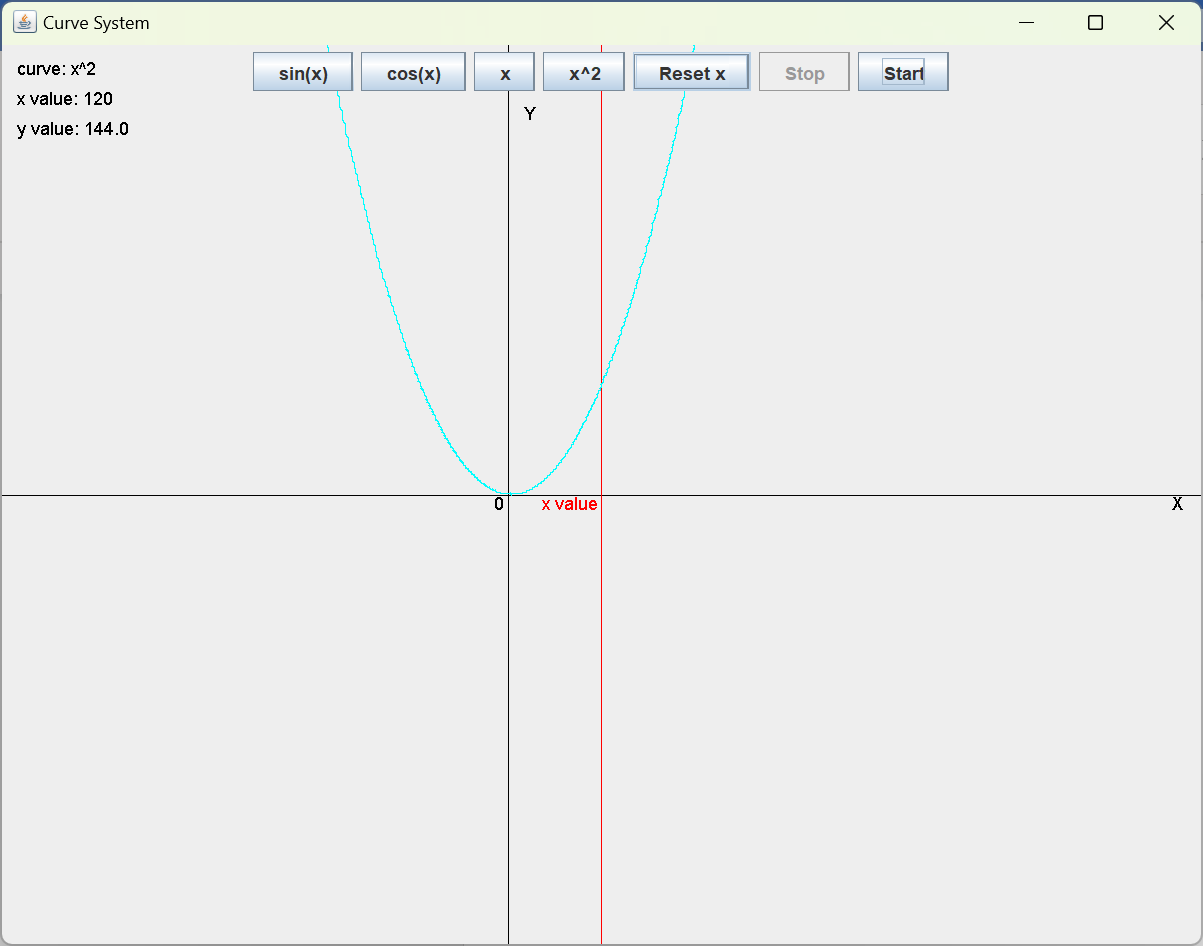Image resolution: width=1203 pixels, height=946 pixels.
Task: Click the X axis label
Action: pyautogui.click(x=1177, y=504)
